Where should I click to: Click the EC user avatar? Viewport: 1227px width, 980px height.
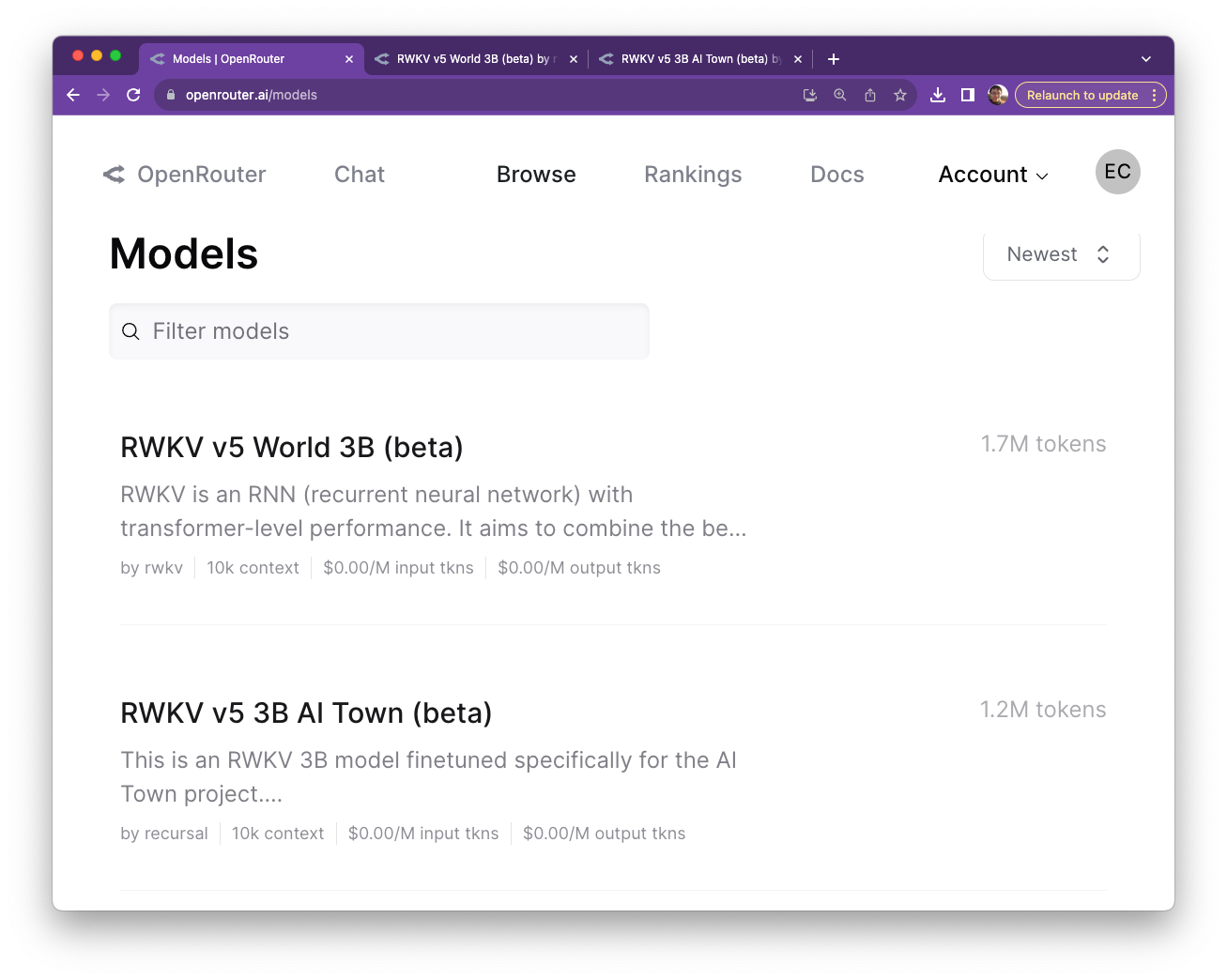pos(1118,172)
